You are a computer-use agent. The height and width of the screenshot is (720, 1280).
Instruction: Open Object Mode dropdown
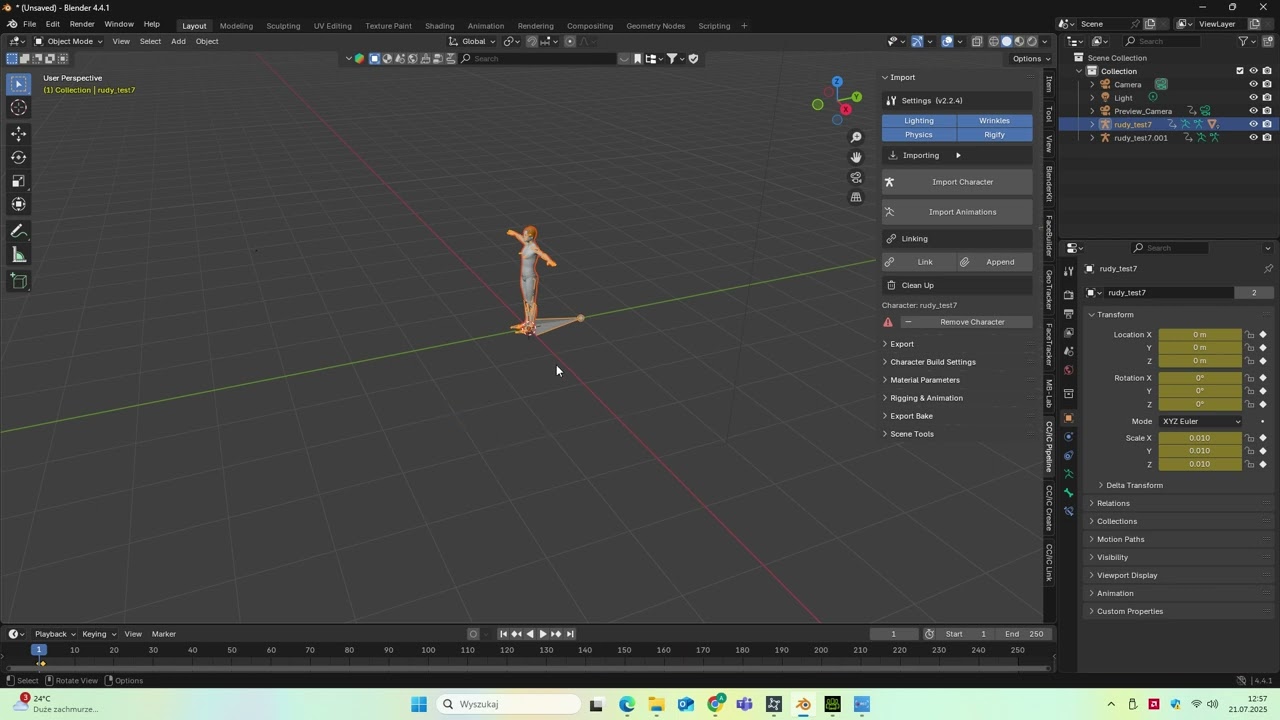[x=68, y=41]
